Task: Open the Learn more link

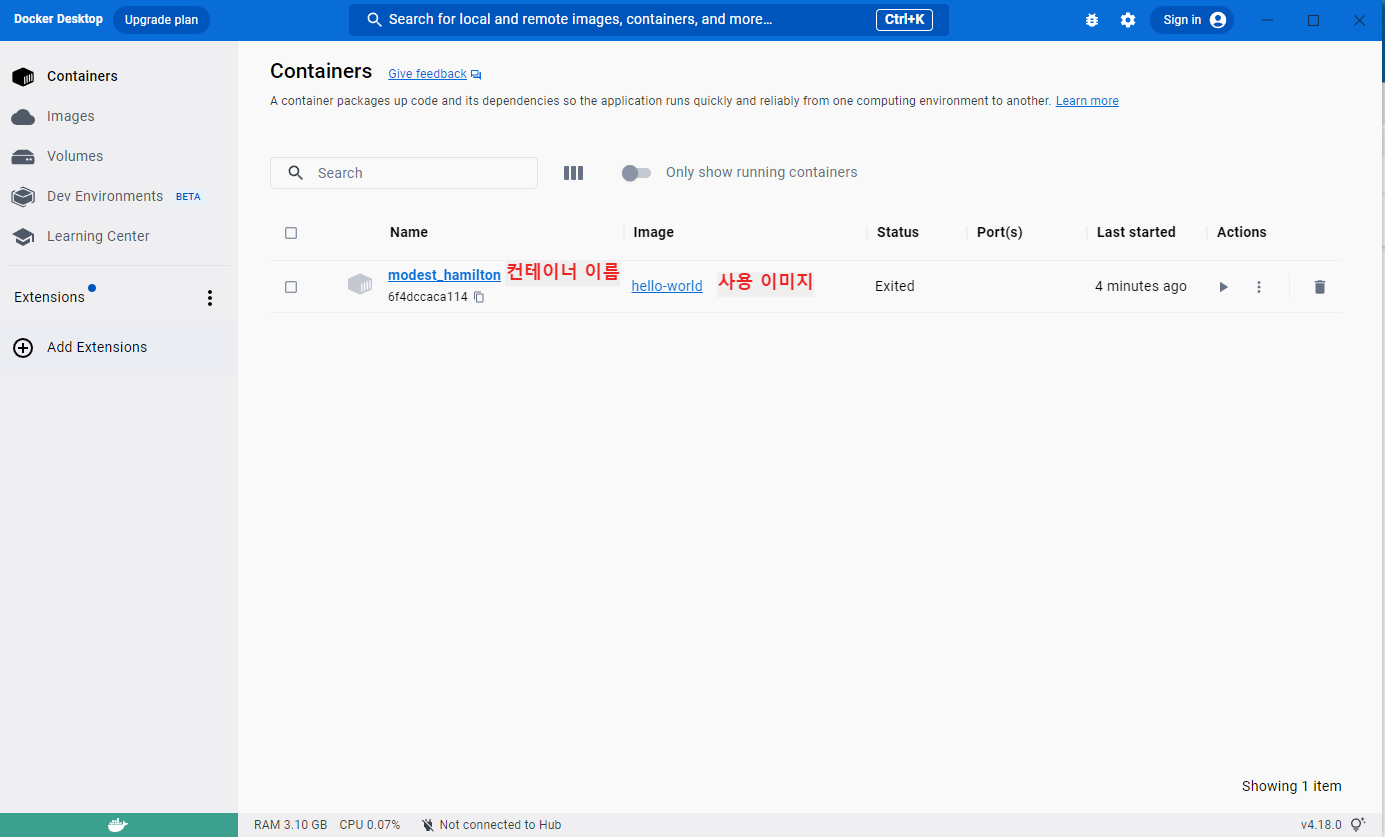Action: pyautogui.click(x=1087, y=101)
